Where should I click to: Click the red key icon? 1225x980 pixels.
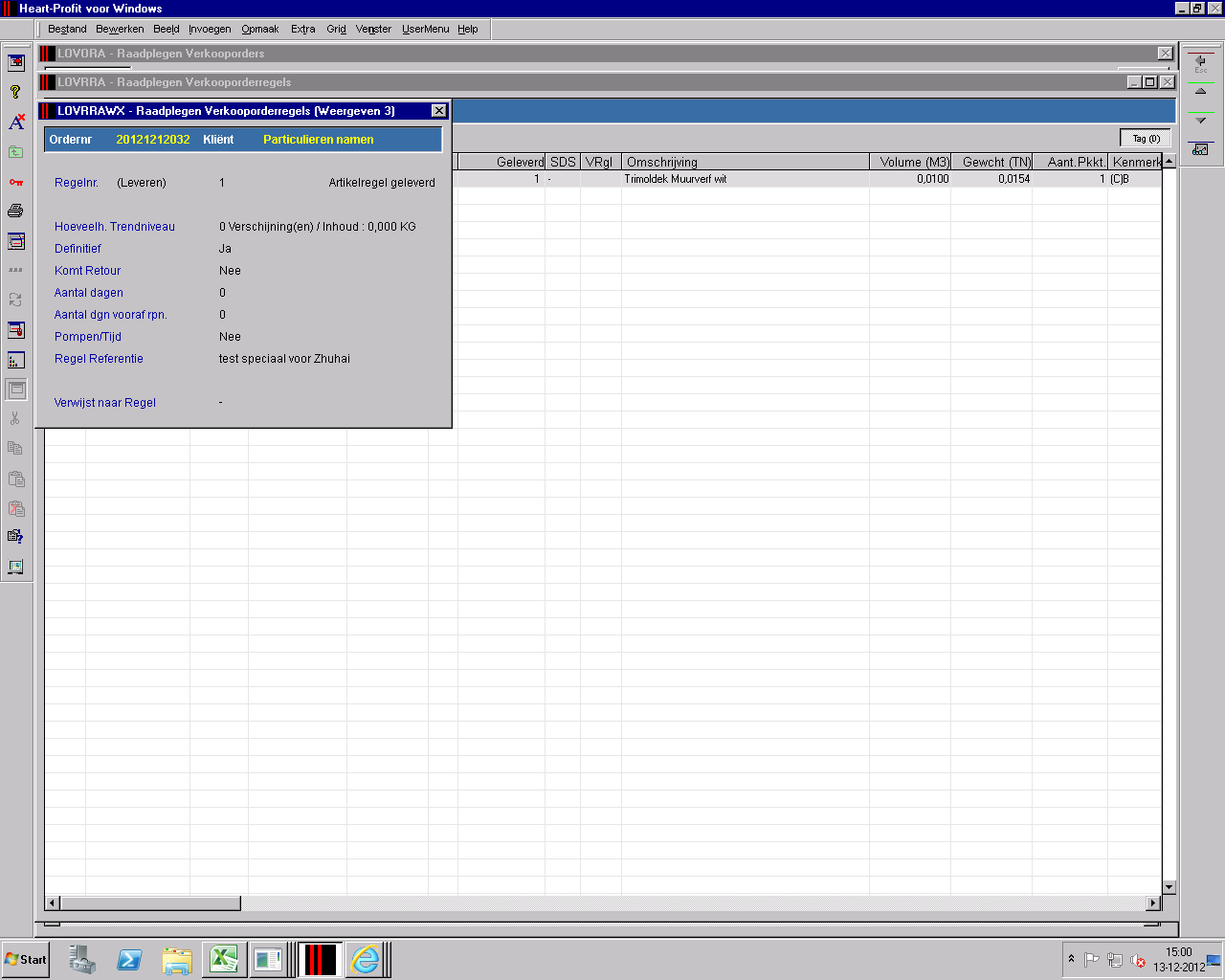pyautogui.click(x=15, y=181)
